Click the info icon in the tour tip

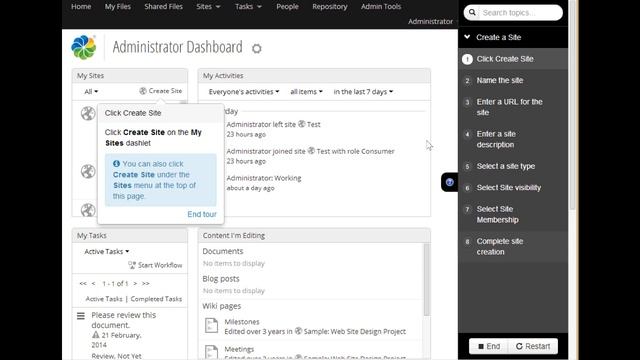116,164
